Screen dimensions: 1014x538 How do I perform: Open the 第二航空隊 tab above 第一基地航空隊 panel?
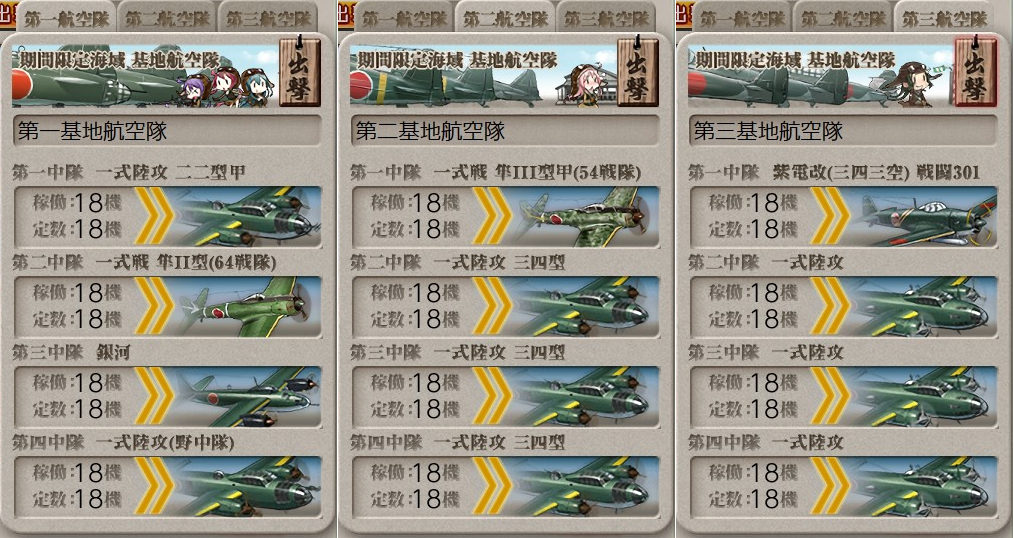click(x=167, y=17)
